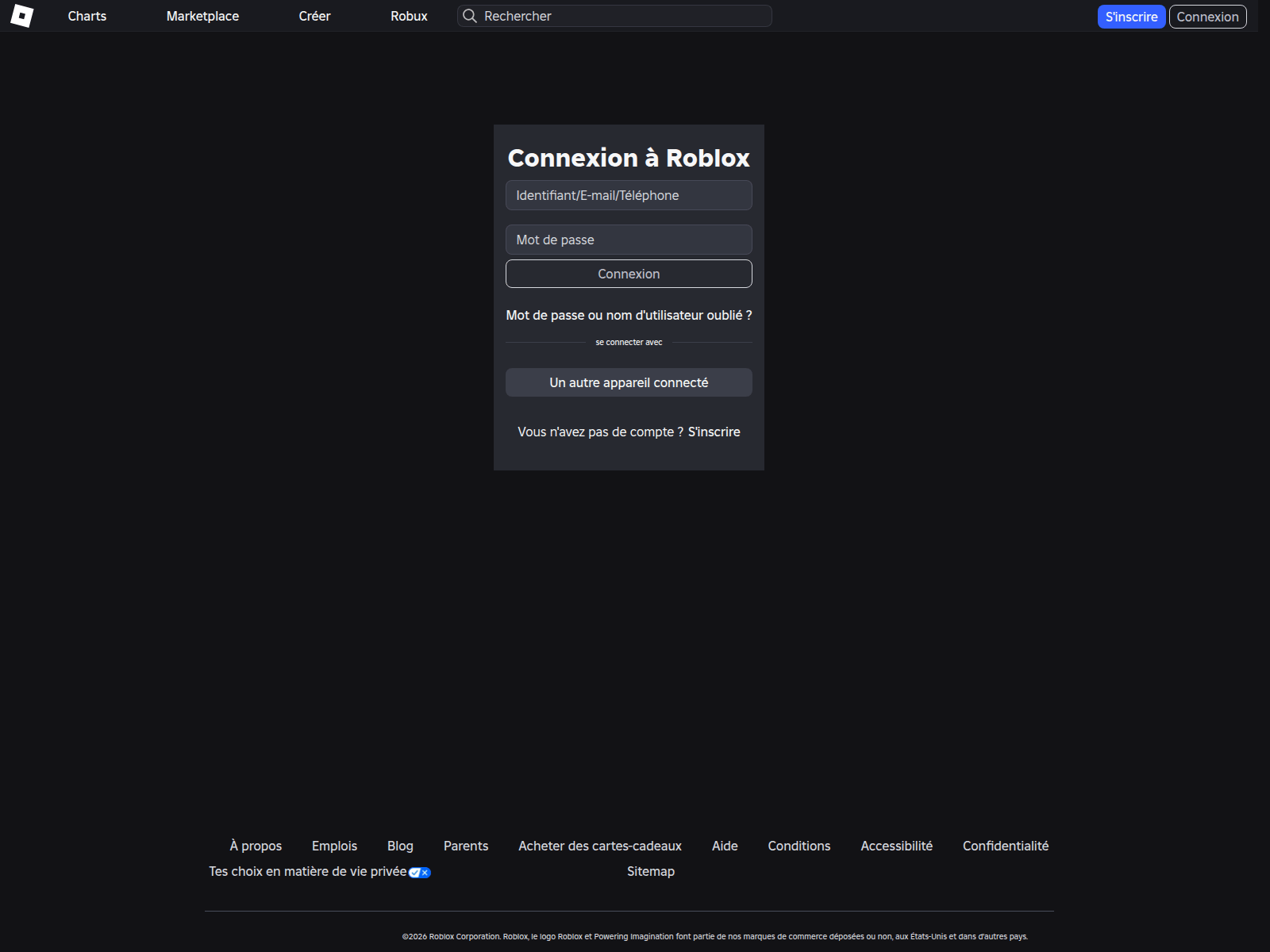1270x952 pixels.
Task: Click the Mot de passe field
Action: click(629, 239)
